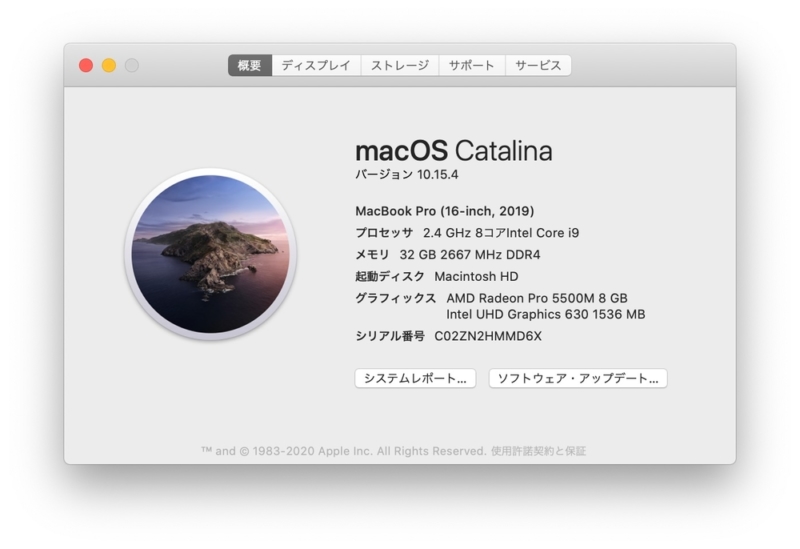Click 2.4 GHz 8コアIntel Core i9 value
The height and width of the screenshot is (549, 800).
coord(501,233)
